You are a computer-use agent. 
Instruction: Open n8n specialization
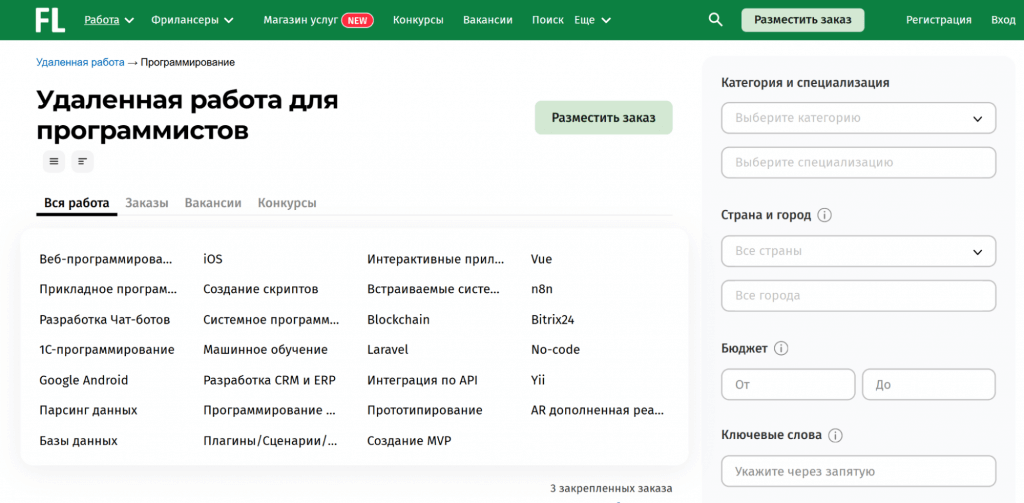pyautogui.click(x=541, y=289)
